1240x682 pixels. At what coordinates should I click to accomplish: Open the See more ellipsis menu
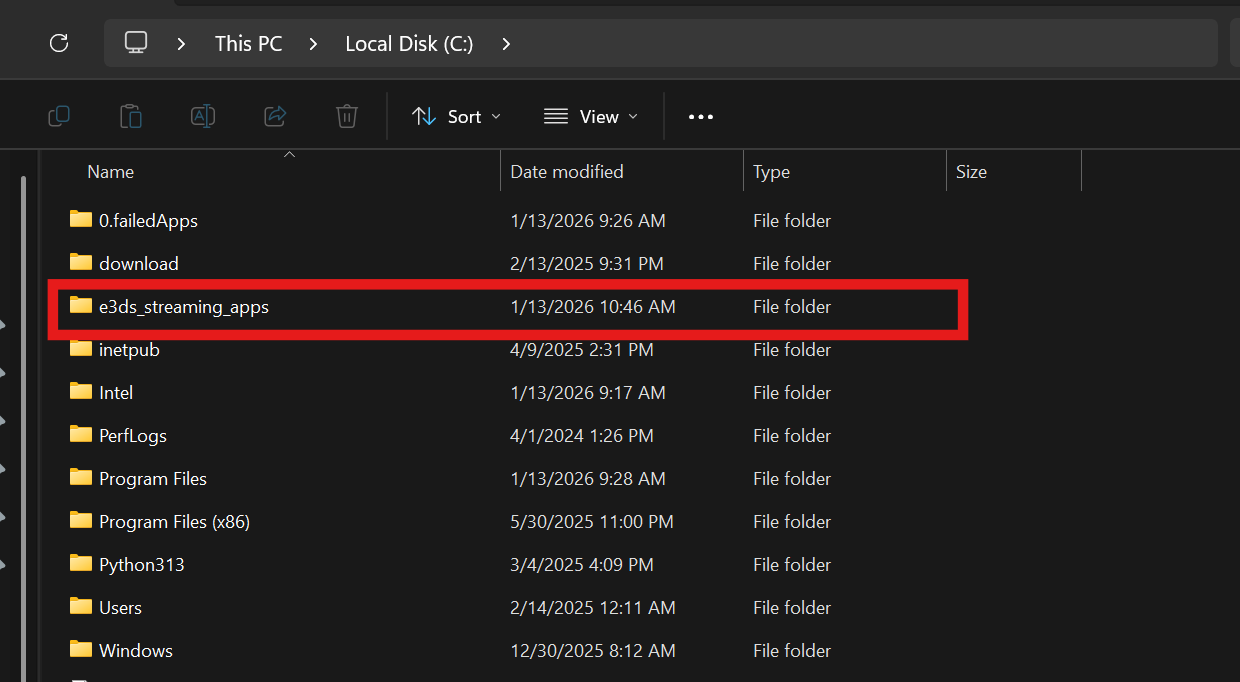(701, 117)
